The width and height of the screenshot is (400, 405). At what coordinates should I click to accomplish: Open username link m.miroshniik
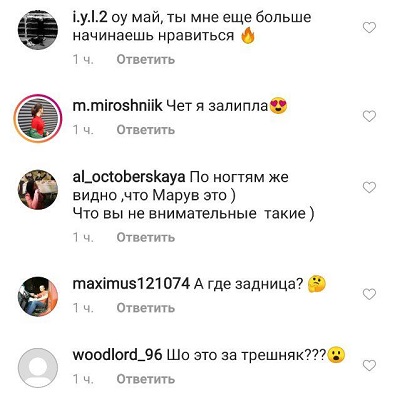click(117, 106)
